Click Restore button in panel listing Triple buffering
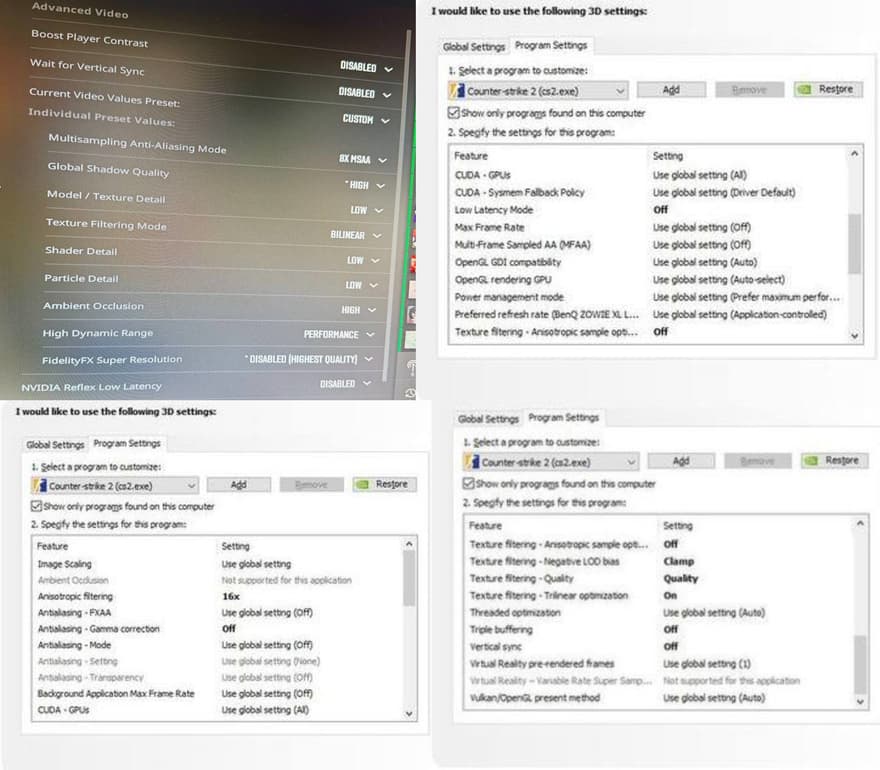Viewport: 880px width, 770px height. 835,460
